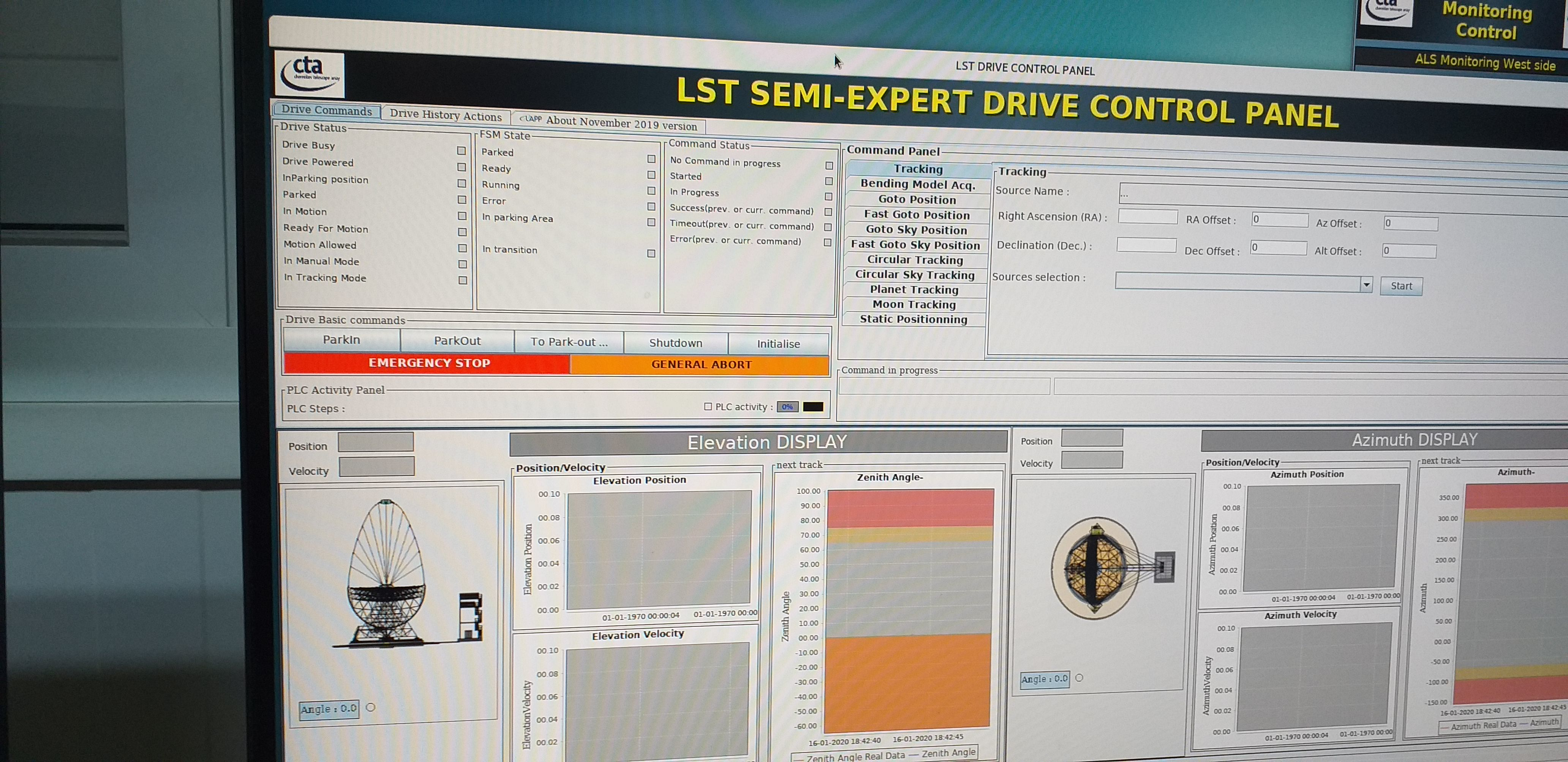Click the ParkIn button
The width and height of the screenshot is (1568, 762).
pos(341,340)
